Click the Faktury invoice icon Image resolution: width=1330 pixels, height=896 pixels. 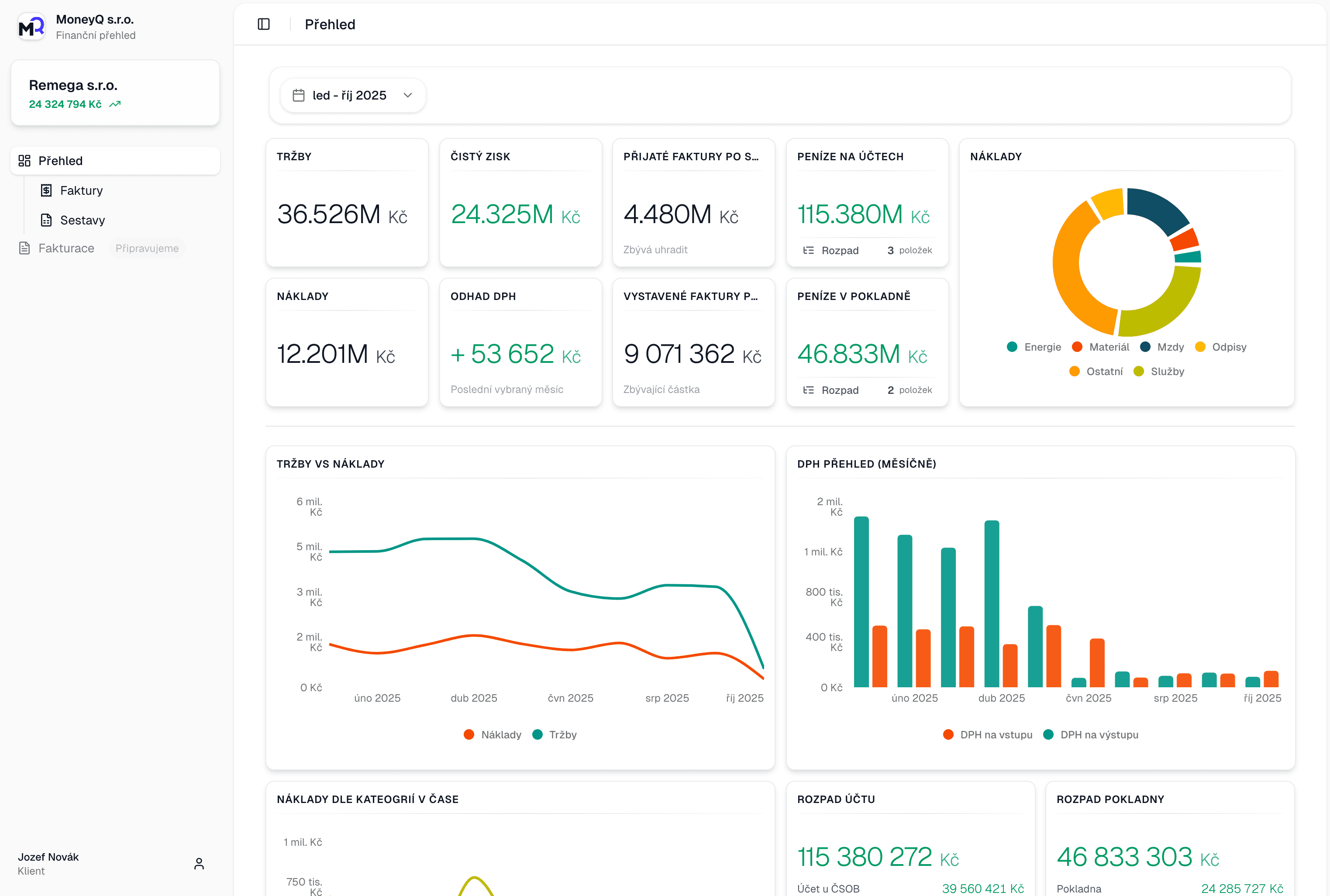point(46,190)
